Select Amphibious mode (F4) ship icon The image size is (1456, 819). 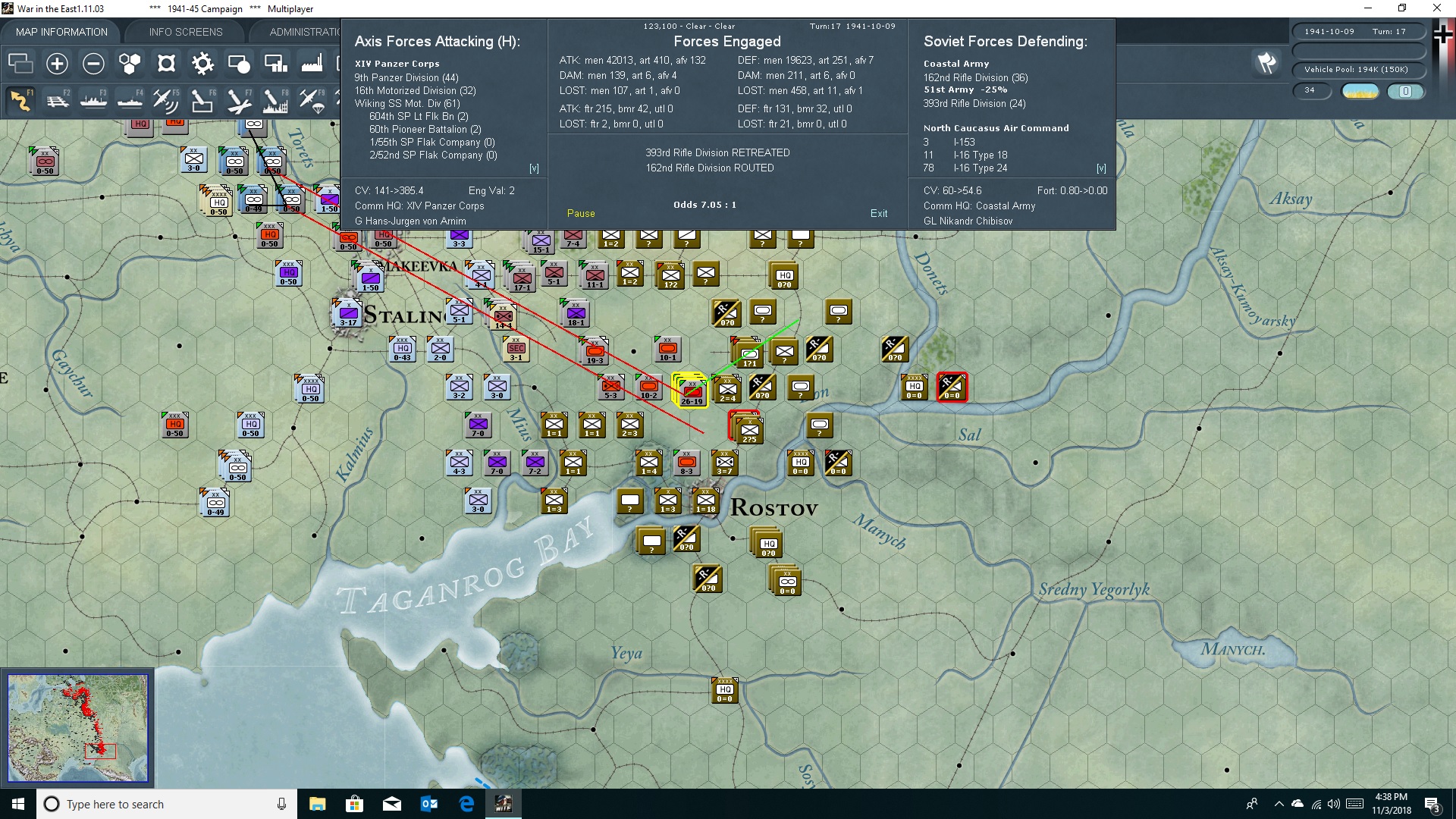pos(130,100)
